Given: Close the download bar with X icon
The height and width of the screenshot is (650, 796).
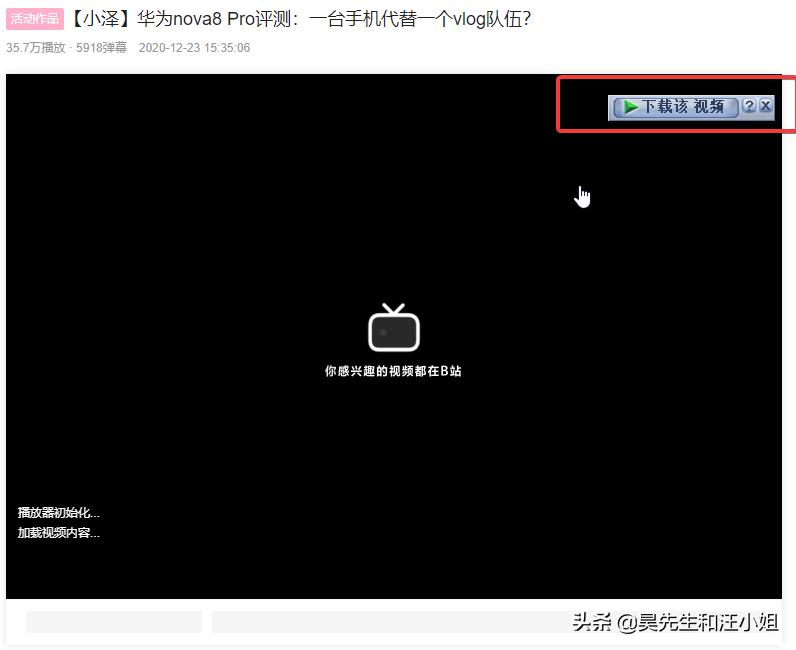Looking at the screenshot, I should click(766, 106).
